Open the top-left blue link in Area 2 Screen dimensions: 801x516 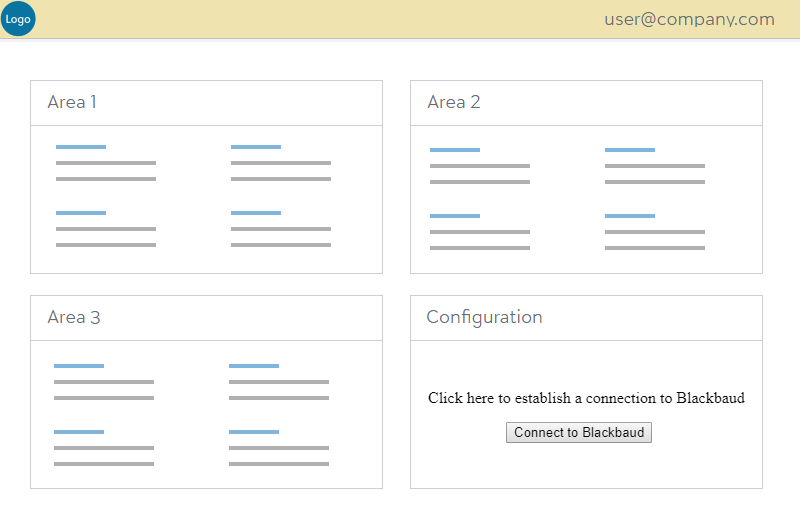coord(455,150)
